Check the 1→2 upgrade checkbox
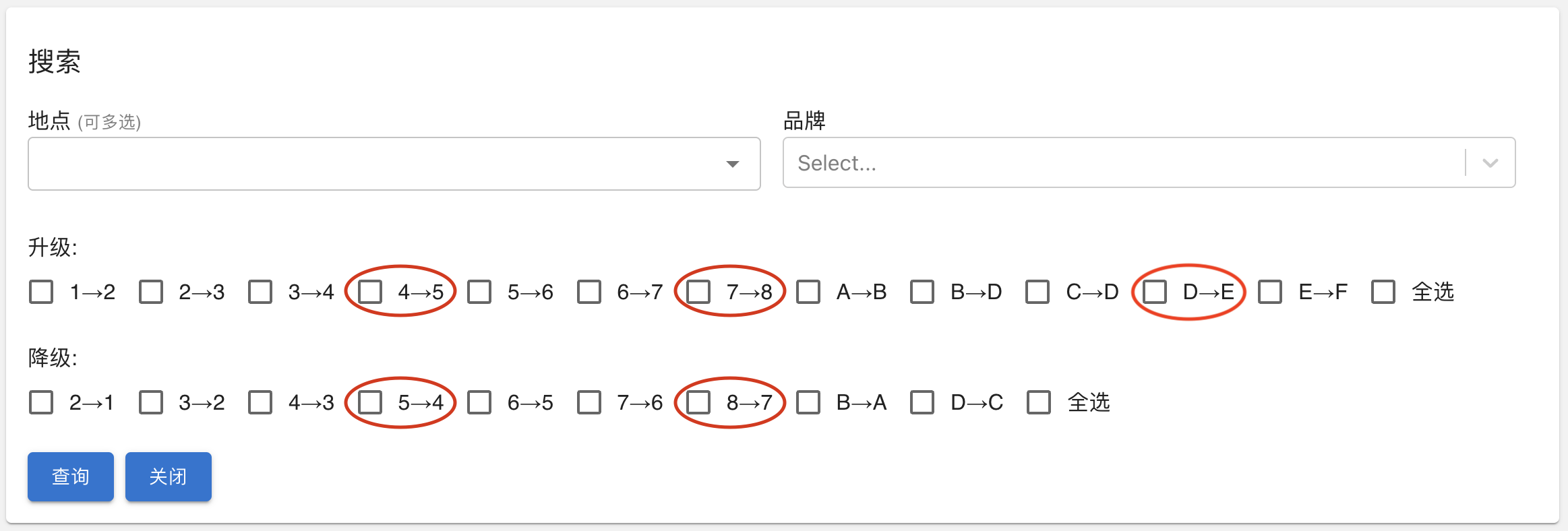Screen dimensions: 1568x531 (41, 292)
